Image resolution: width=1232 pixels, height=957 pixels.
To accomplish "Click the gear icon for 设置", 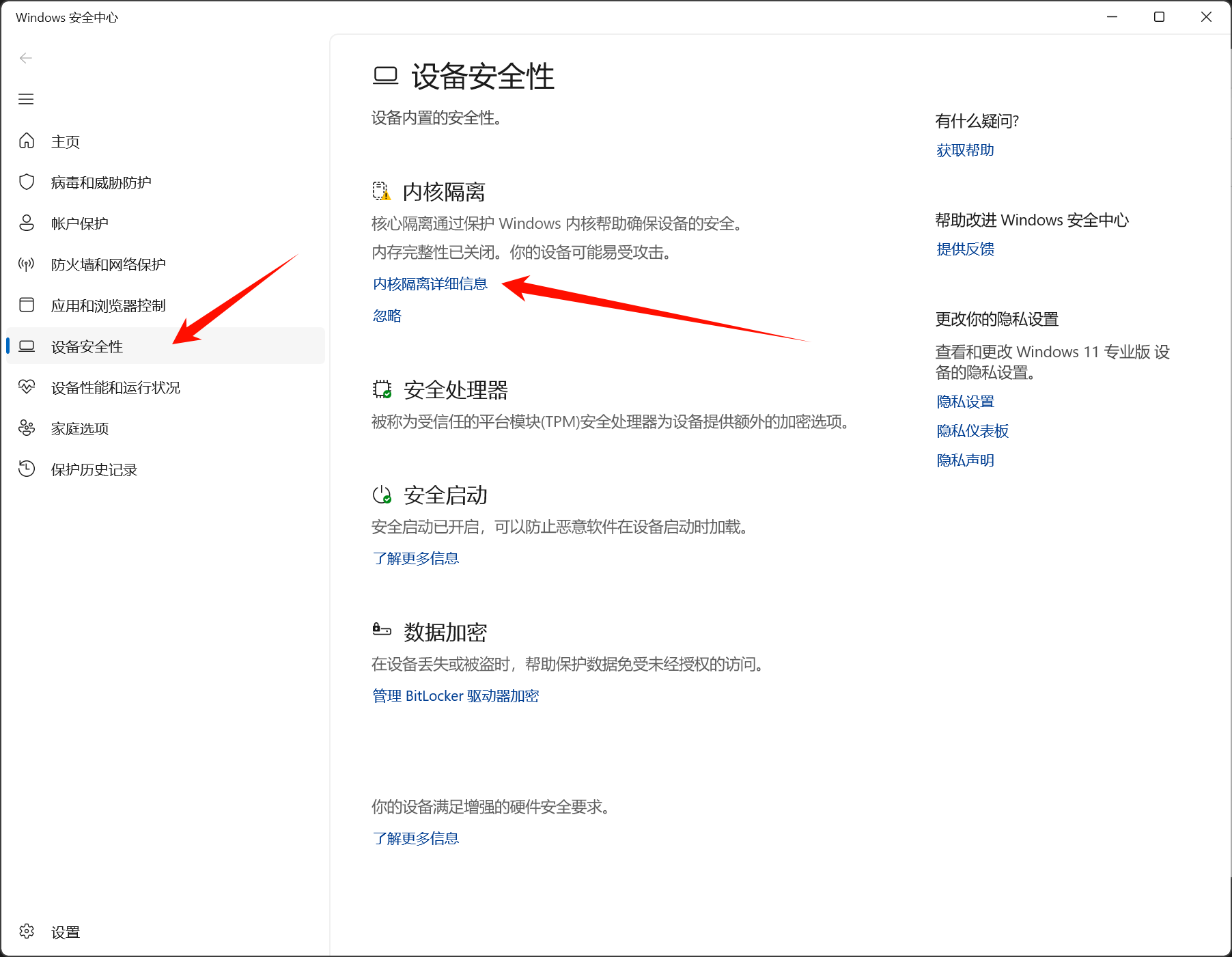I will 27,931.
